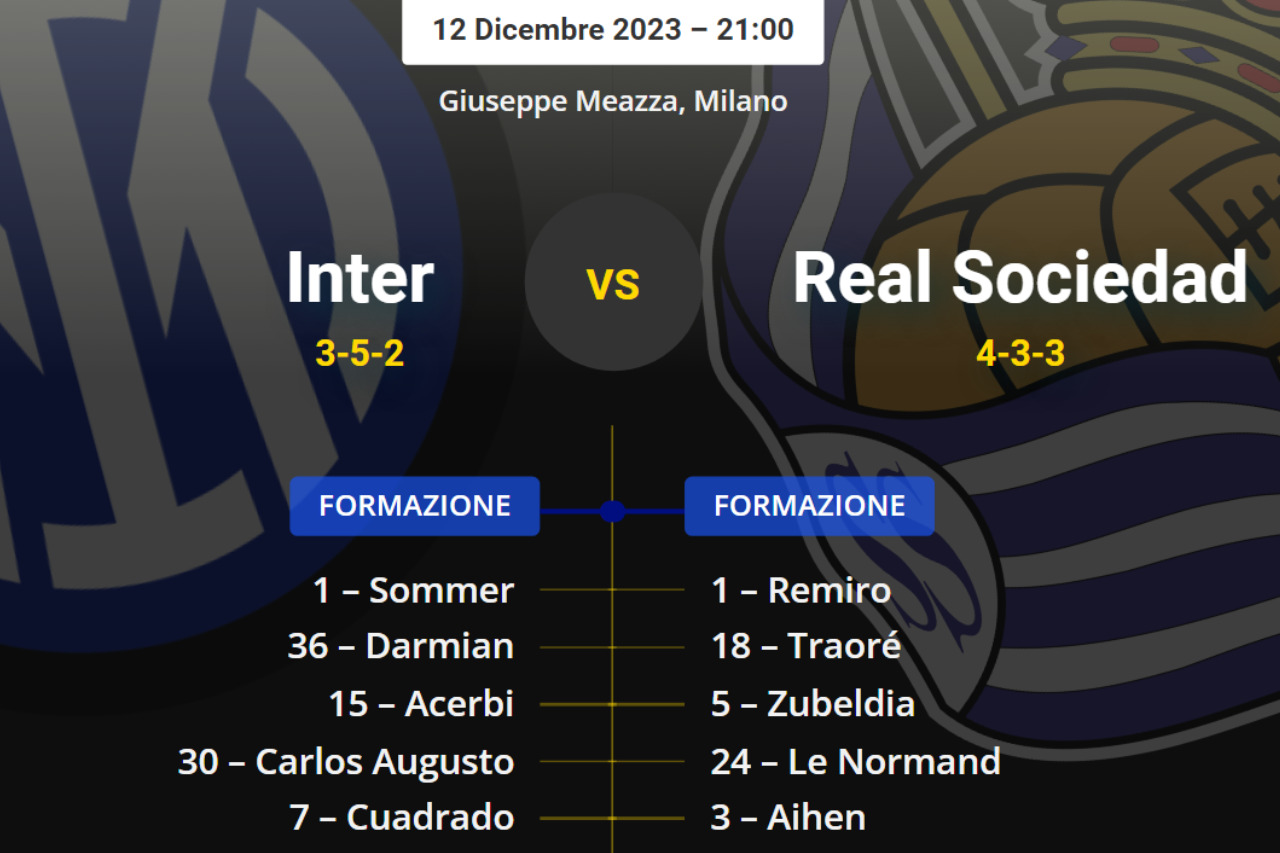Viewport: 1280px width, 853px height.
Task: Click the circular vs badge
Action: click(x=613, y=283)
